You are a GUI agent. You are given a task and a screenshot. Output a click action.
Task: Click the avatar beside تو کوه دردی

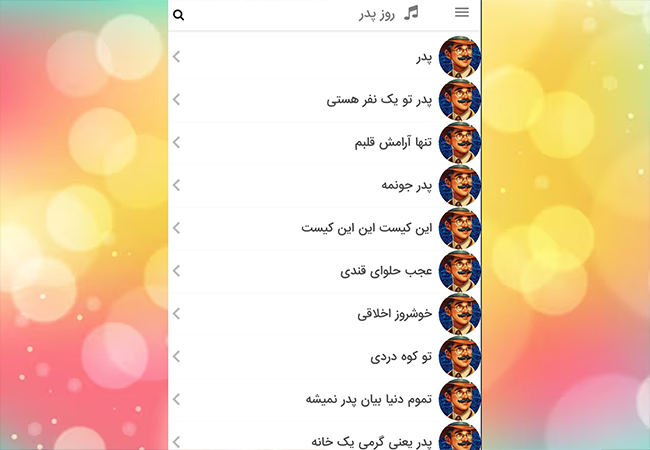pyautogui.click(x=459, y=357)
